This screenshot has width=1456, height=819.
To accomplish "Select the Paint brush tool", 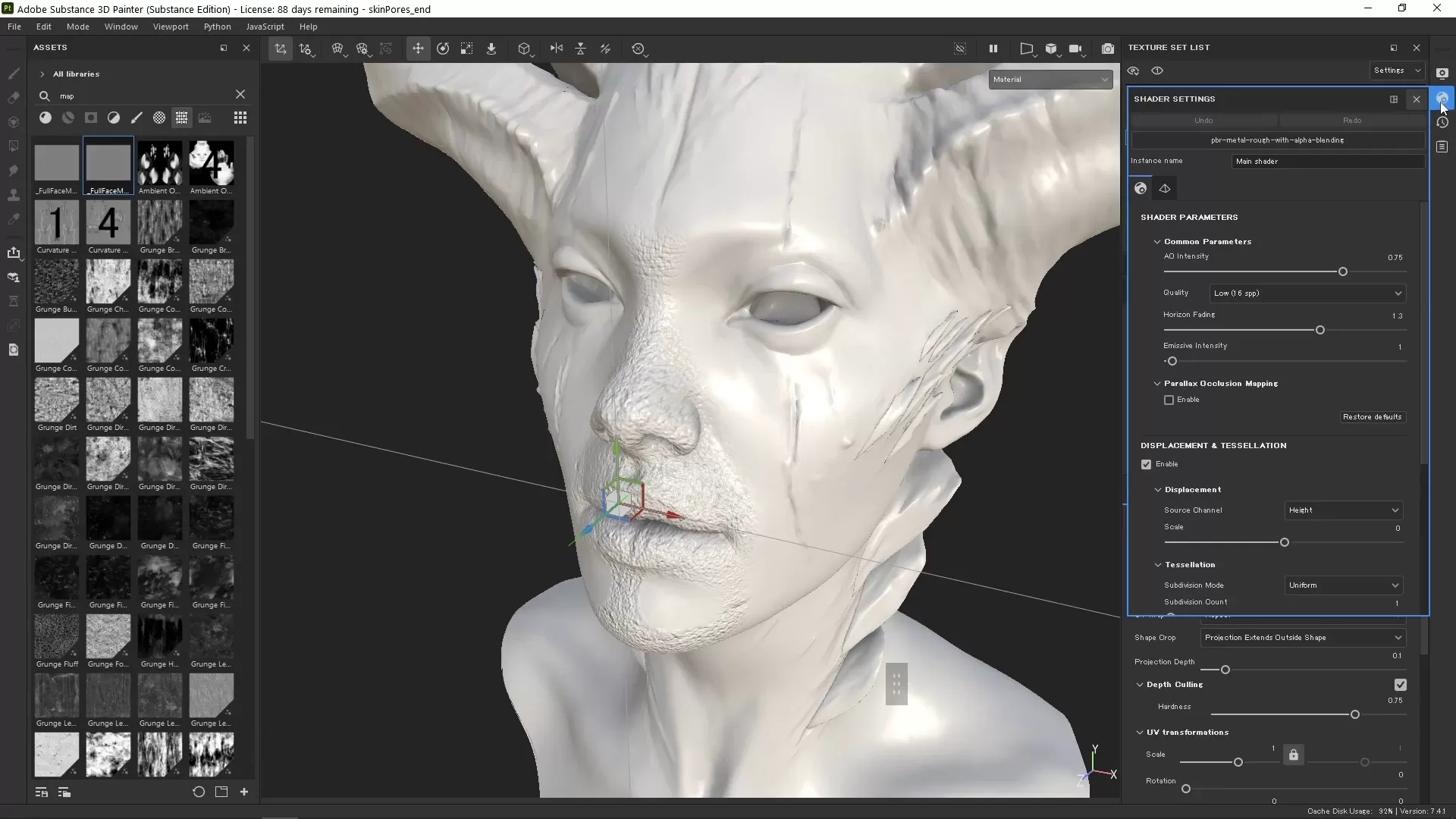I will (14, 74).
